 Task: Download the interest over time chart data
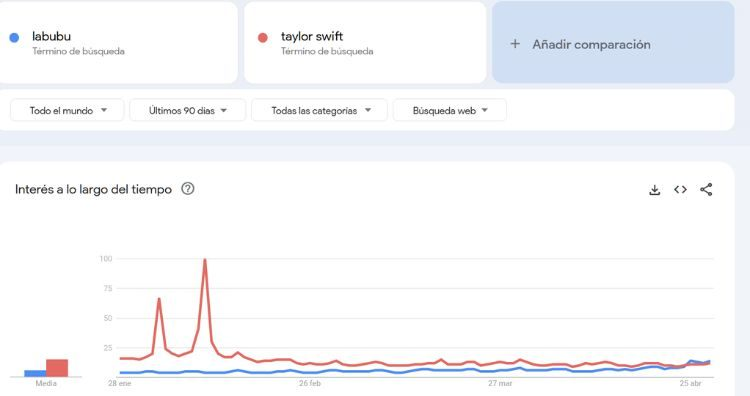pos(654,190)
